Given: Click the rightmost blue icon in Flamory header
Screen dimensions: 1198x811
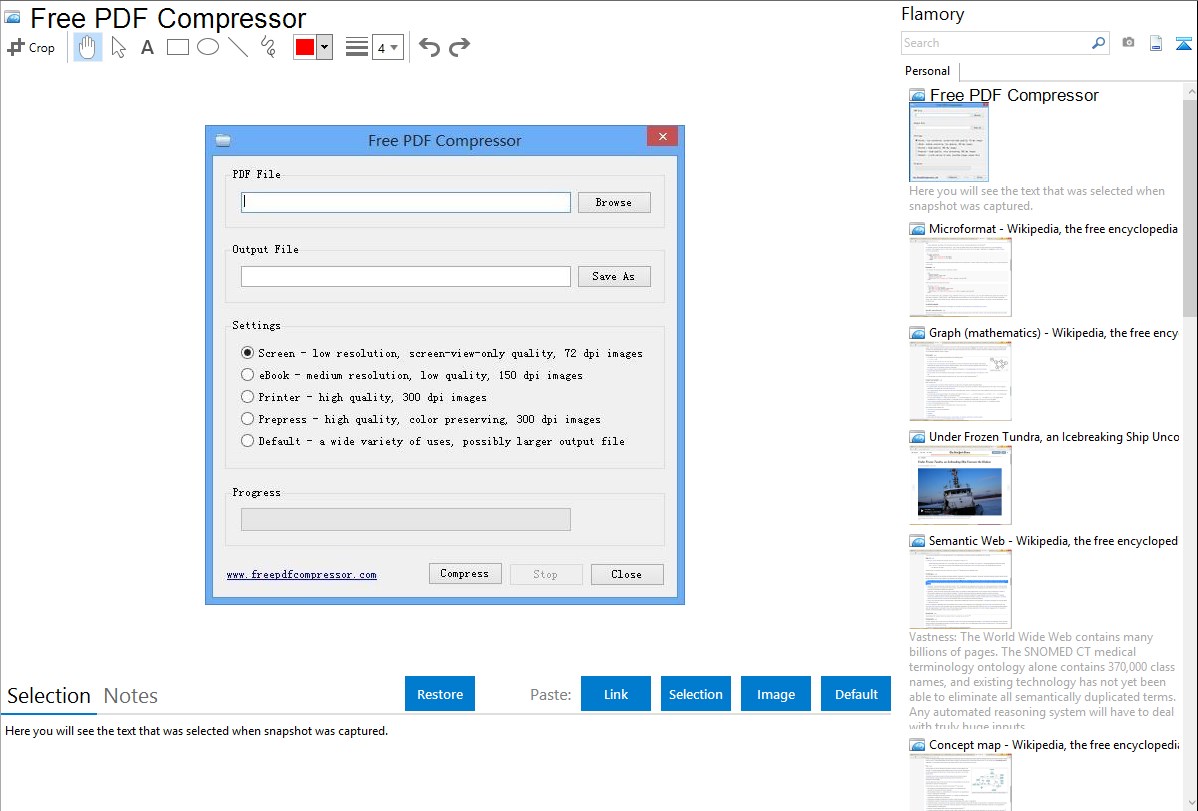Looking at the screenshot, I should (x=1183, y=43).
